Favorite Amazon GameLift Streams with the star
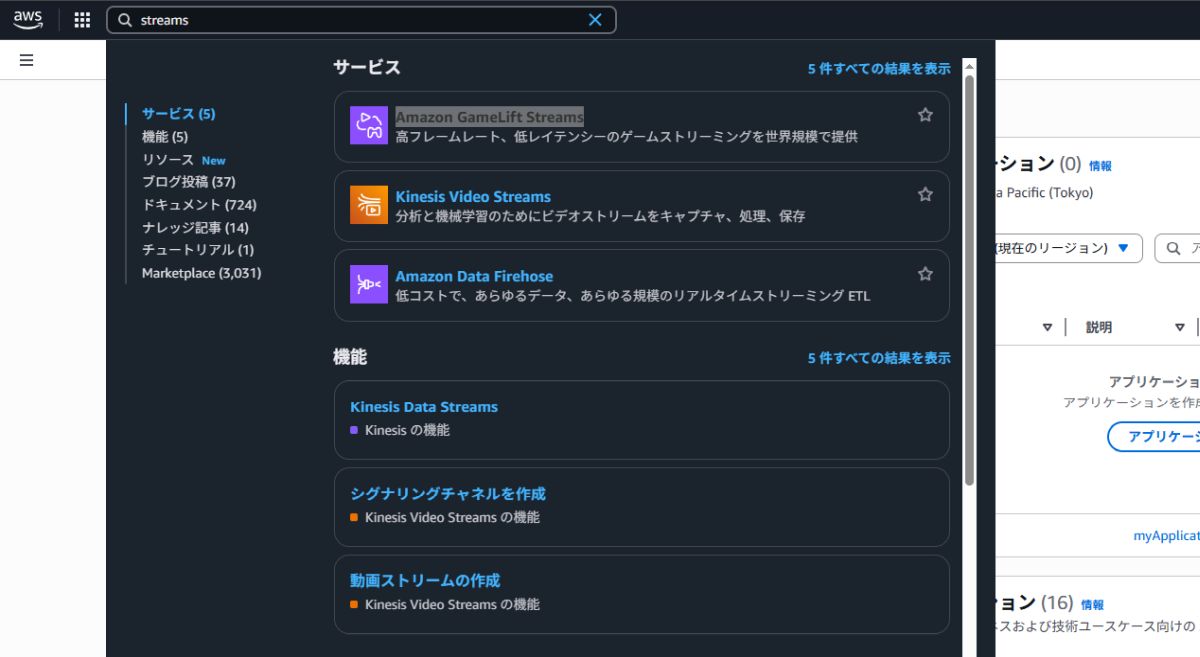The width and height of the screenshot is (1200, 657). 925,115
